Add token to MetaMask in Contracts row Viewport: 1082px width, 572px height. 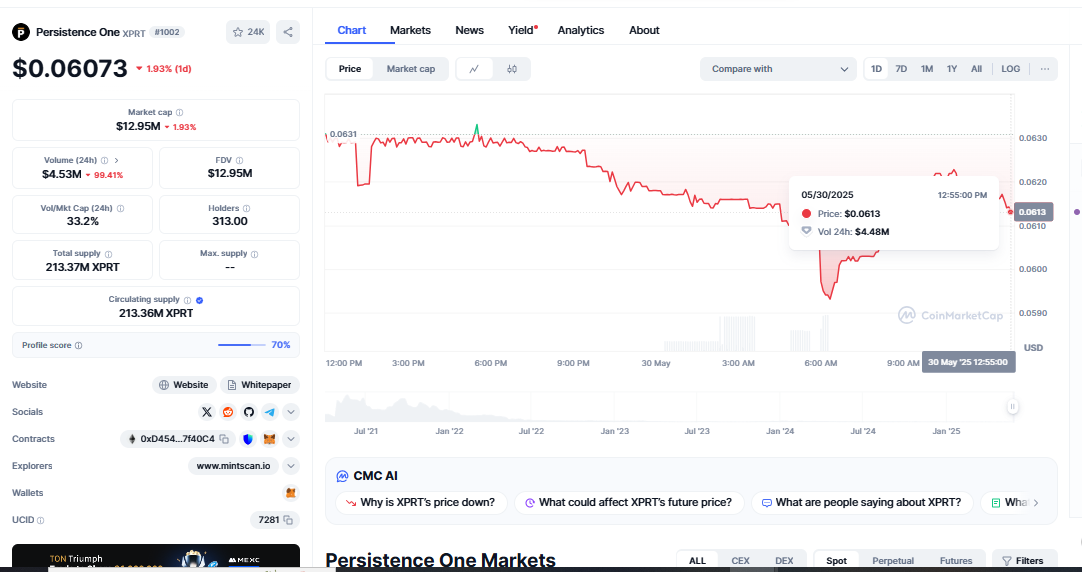coord(270,439)
